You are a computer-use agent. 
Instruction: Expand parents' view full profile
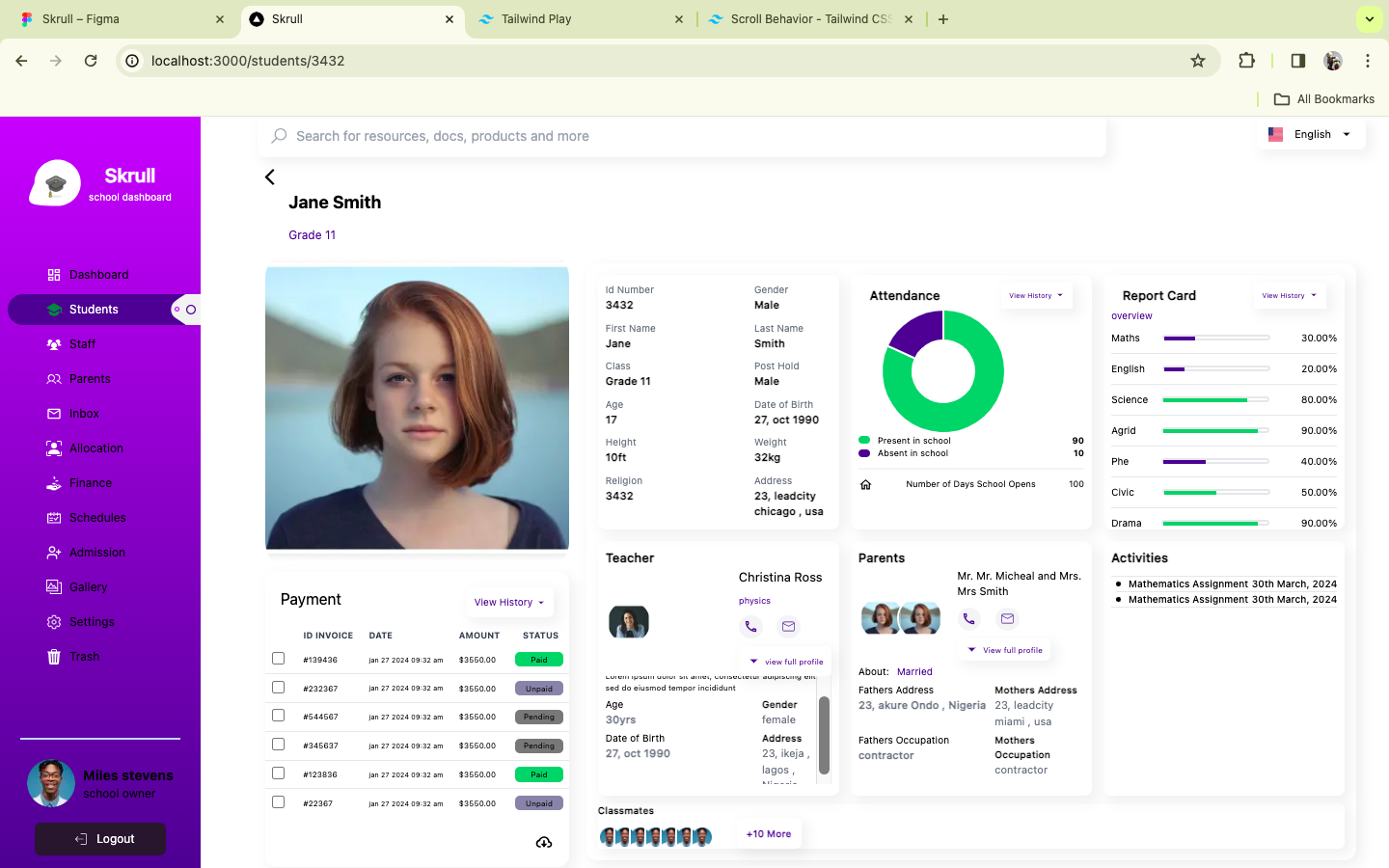coord(1005,650)
